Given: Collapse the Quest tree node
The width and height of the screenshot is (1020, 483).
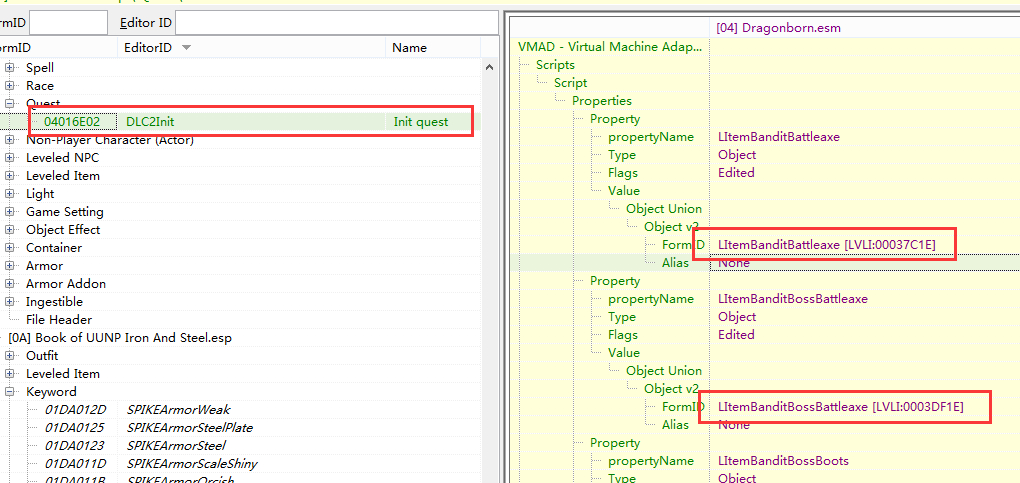Looking at the screenshot, I should pos(10,104).
